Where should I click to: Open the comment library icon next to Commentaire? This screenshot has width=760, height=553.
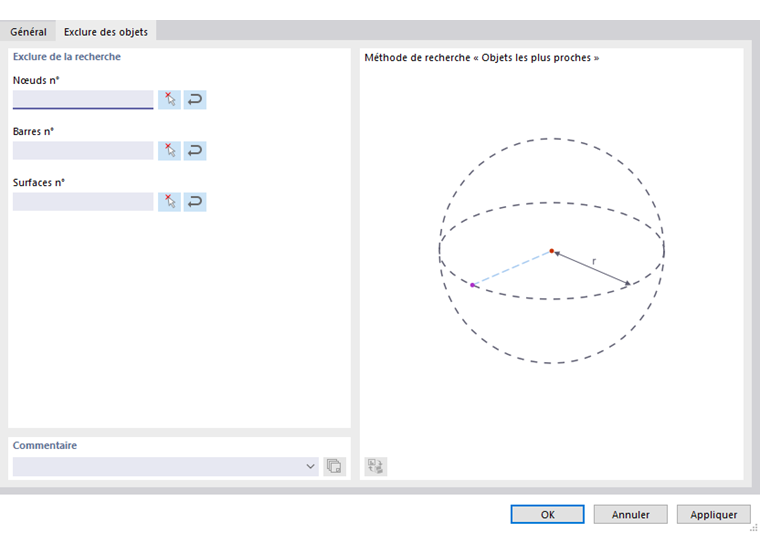pos(334,466)
